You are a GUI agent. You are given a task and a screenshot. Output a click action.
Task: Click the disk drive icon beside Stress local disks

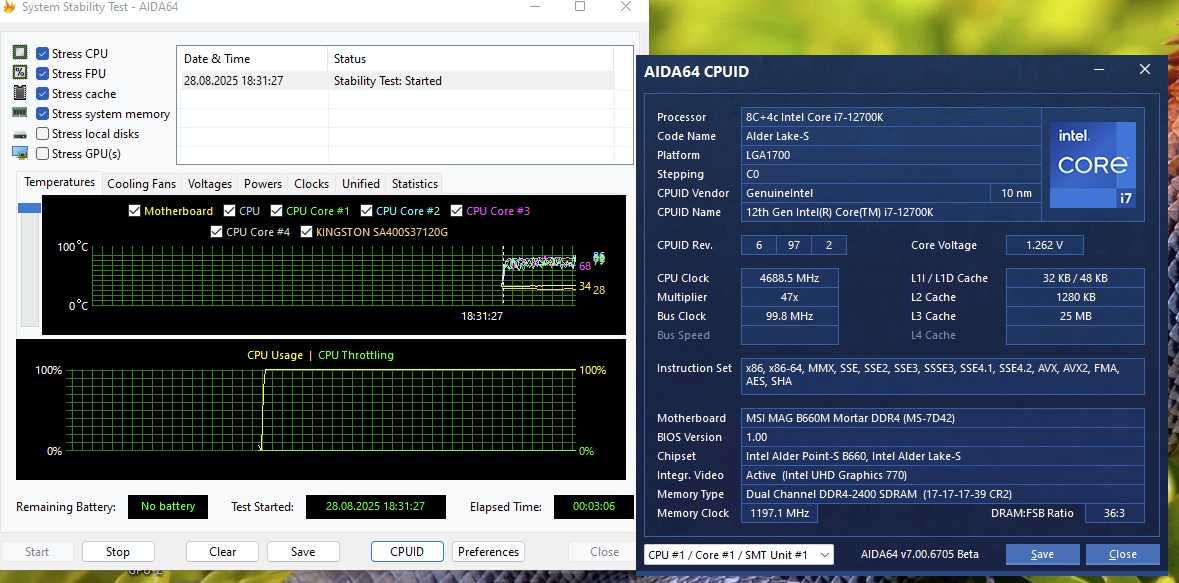point(20,135)
